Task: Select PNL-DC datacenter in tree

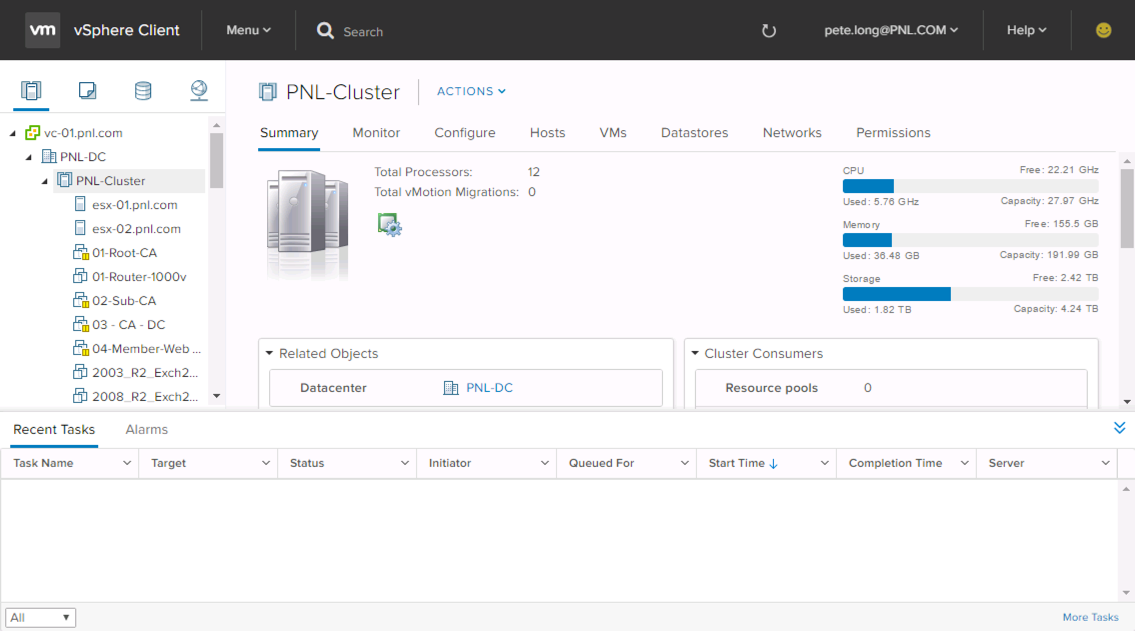Action: click(83, 156)
